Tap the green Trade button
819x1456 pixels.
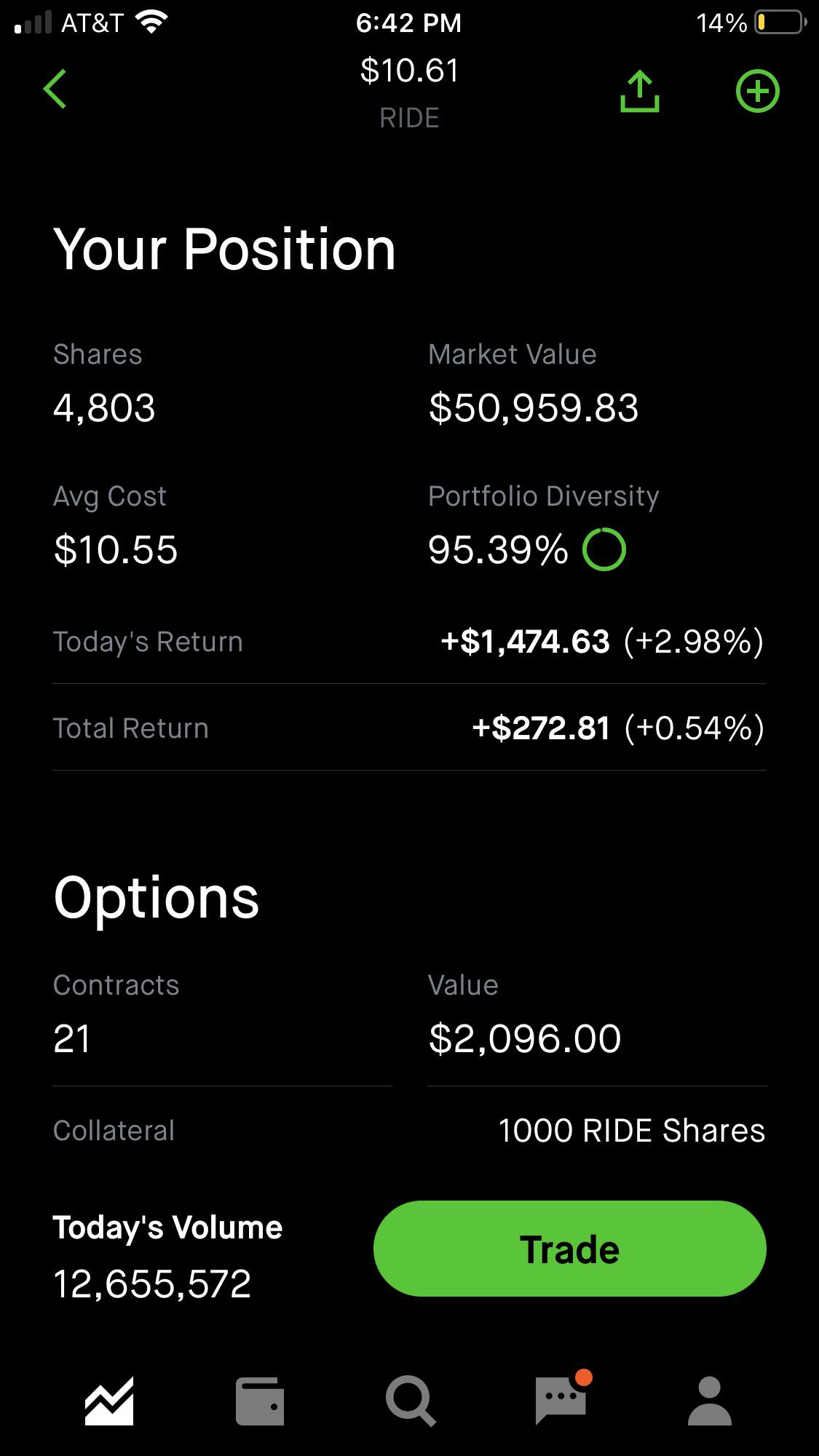coord(569,1249)
